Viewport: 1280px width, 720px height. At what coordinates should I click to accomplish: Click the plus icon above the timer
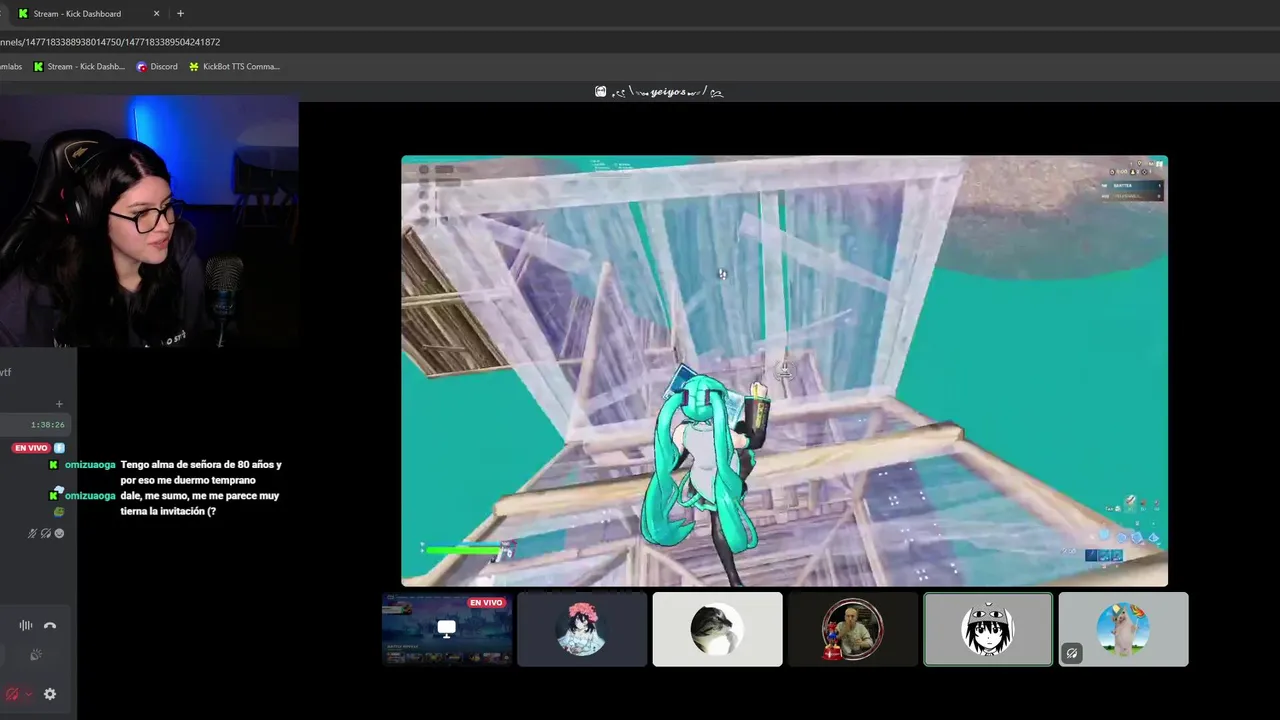[59, 404]
